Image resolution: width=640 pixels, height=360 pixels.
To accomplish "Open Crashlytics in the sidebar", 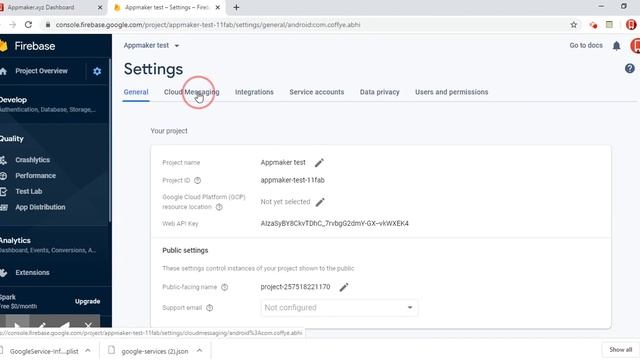I will 33,160.
